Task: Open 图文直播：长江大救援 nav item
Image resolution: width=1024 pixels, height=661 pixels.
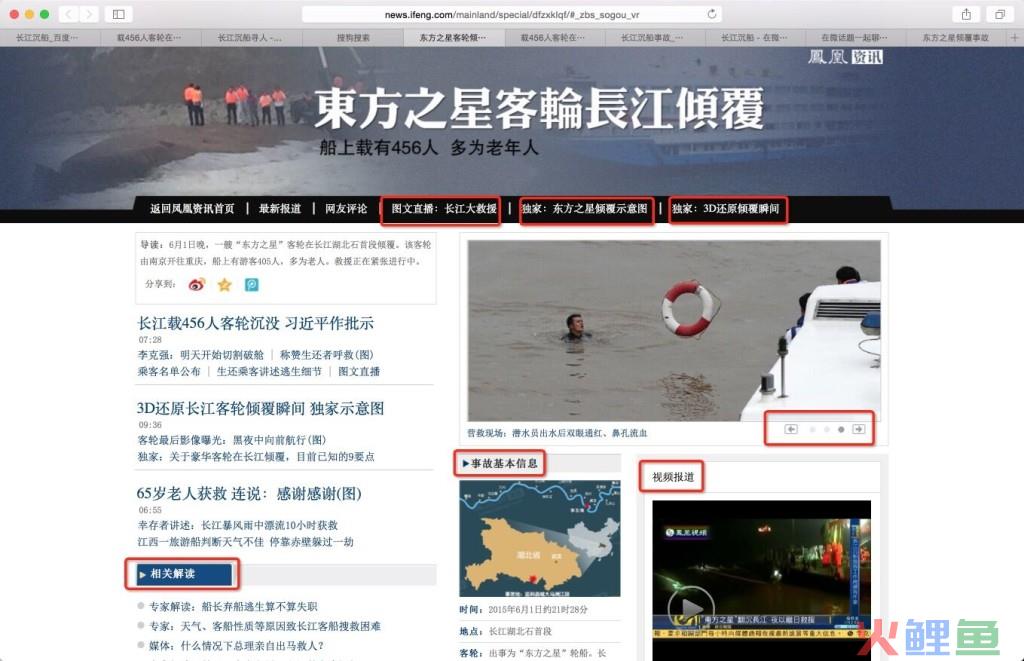Action: pos(443,208)
